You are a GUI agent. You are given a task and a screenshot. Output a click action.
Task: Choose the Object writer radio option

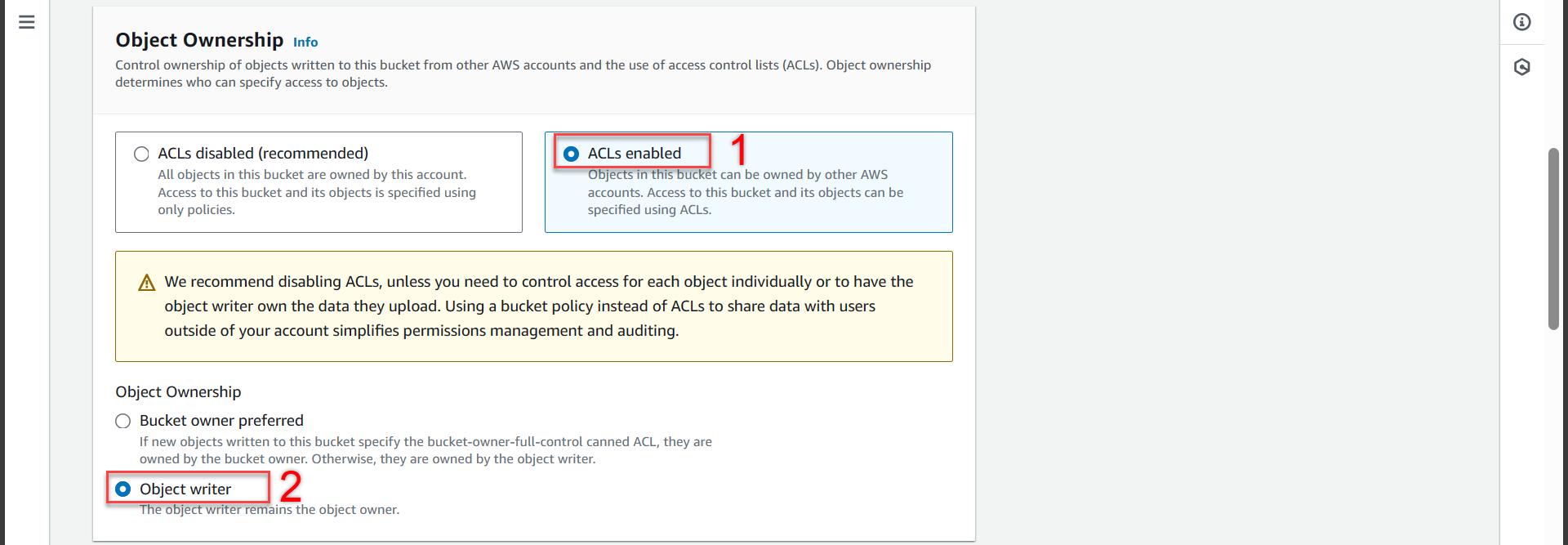tap(123, 489)
